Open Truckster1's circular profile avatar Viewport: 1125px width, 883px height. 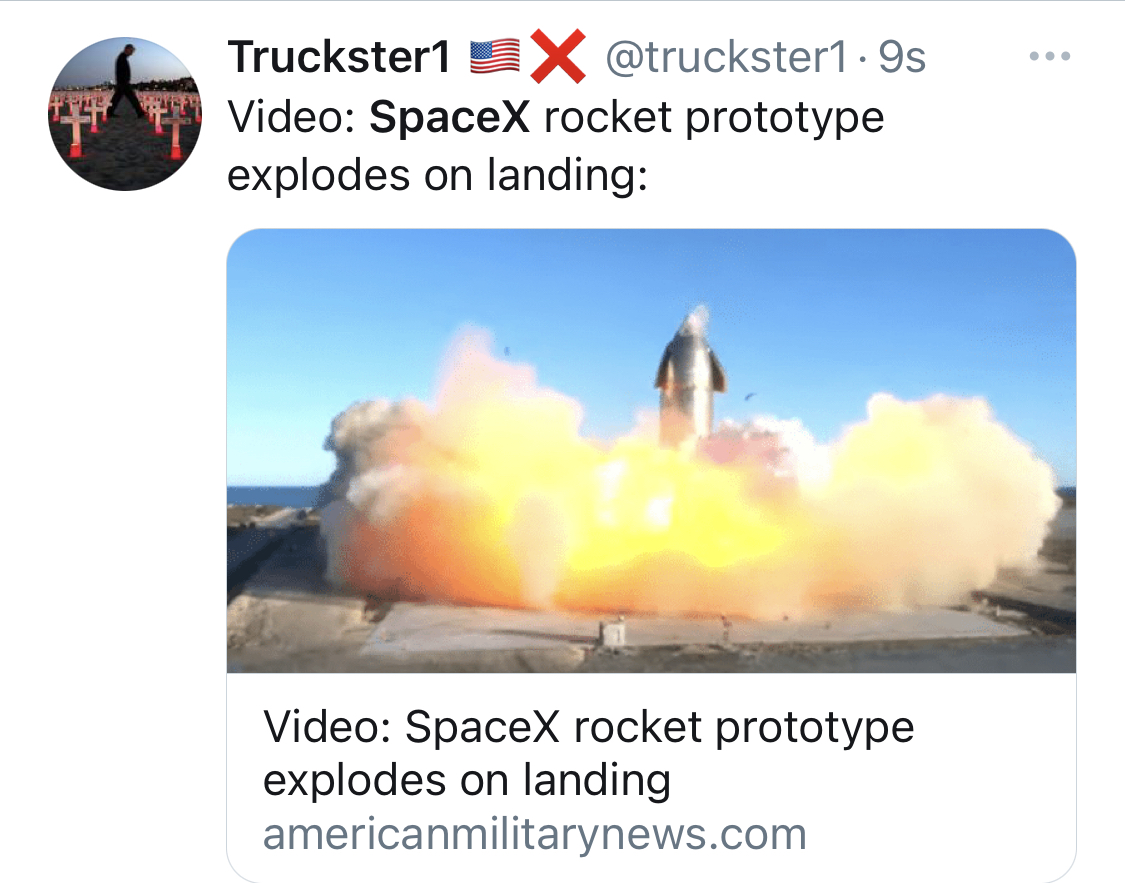(x=125, y=113)
